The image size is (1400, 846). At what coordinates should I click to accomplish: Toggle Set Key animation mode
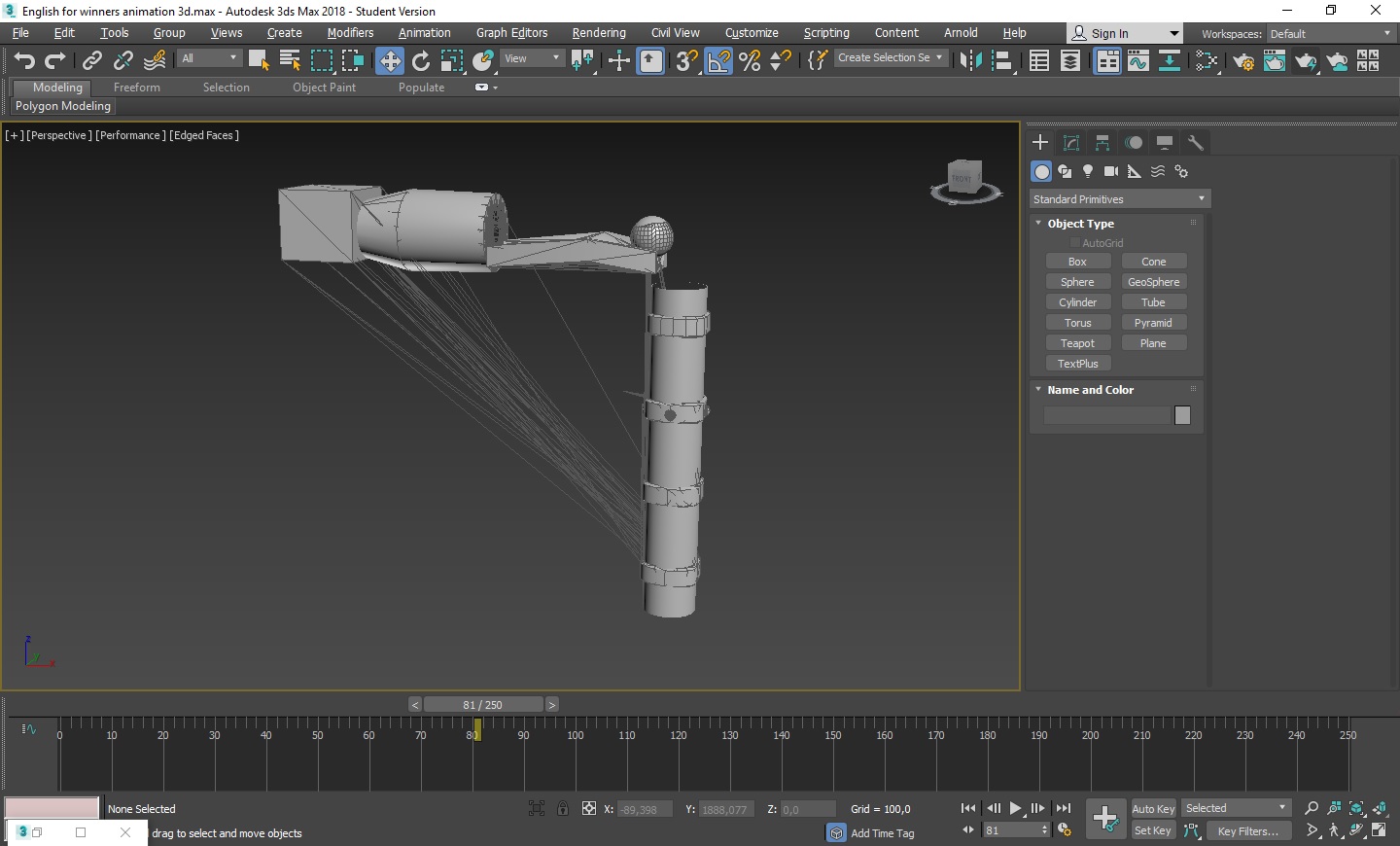coord(1153,830)
